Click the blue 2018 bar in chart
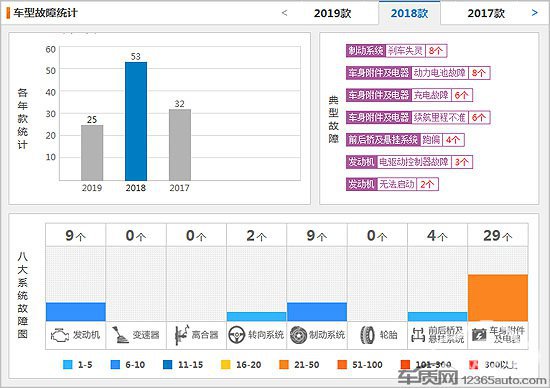 coord(136,121)
